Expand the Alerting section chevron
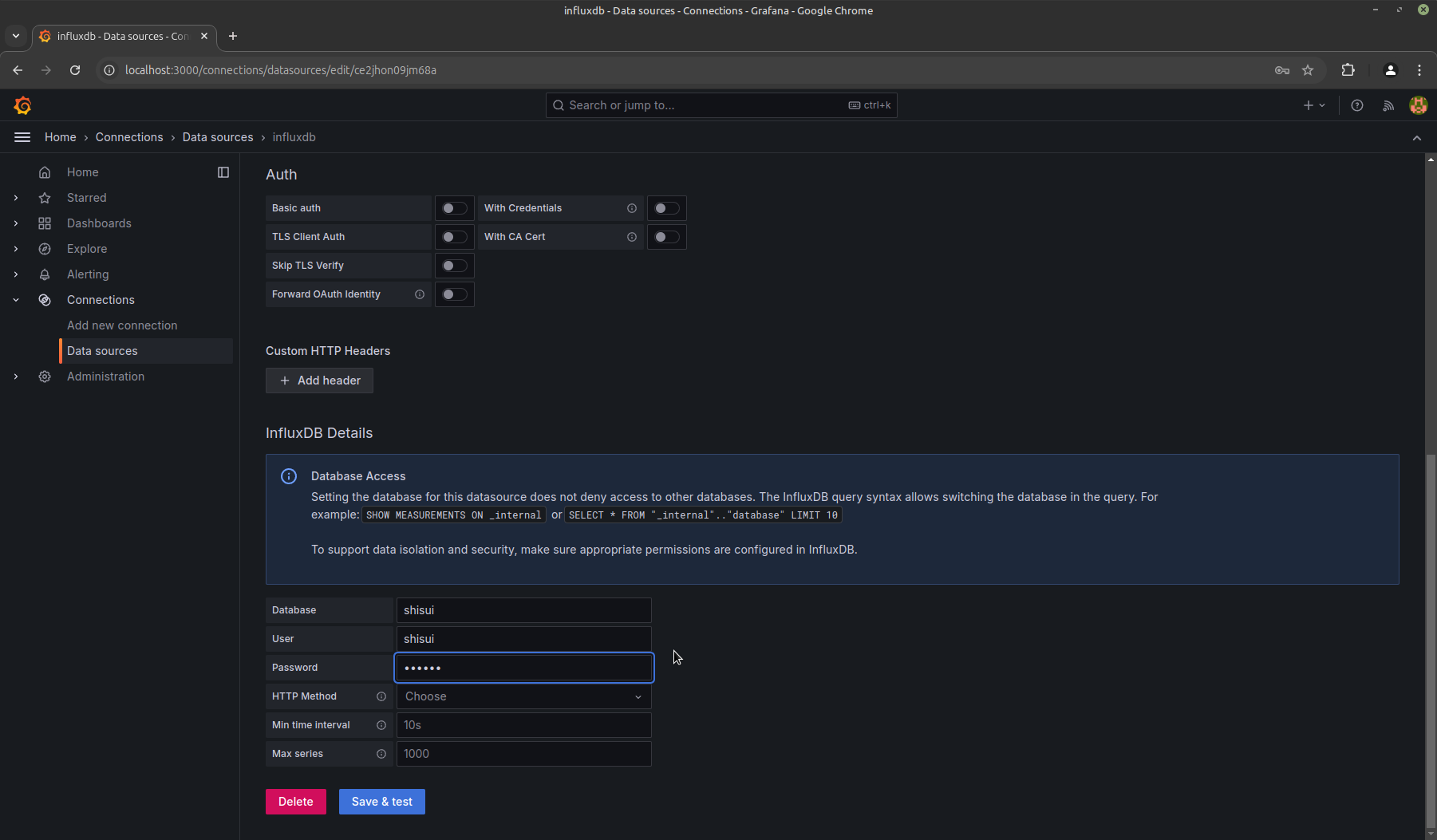This screenshot has height=840, width=1437. point(16,274)
